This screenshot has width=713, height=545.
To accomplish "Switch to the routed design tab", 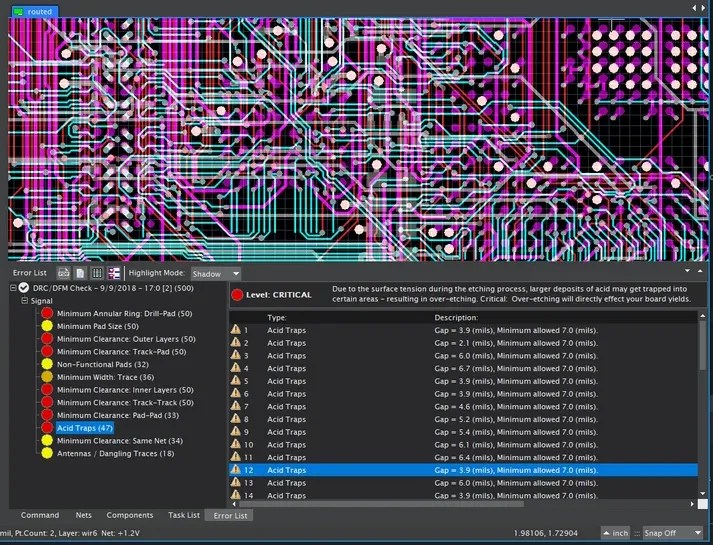I will coord(35,12).
